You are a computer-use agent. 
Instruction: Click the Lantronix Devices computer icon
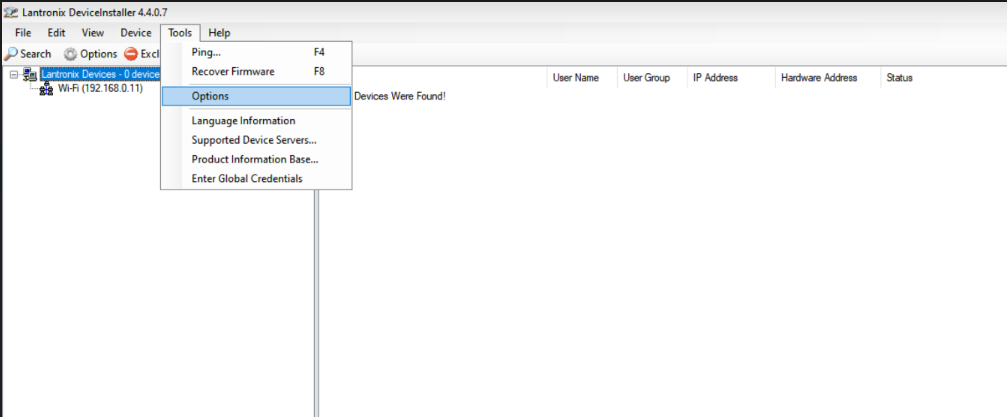30,74
